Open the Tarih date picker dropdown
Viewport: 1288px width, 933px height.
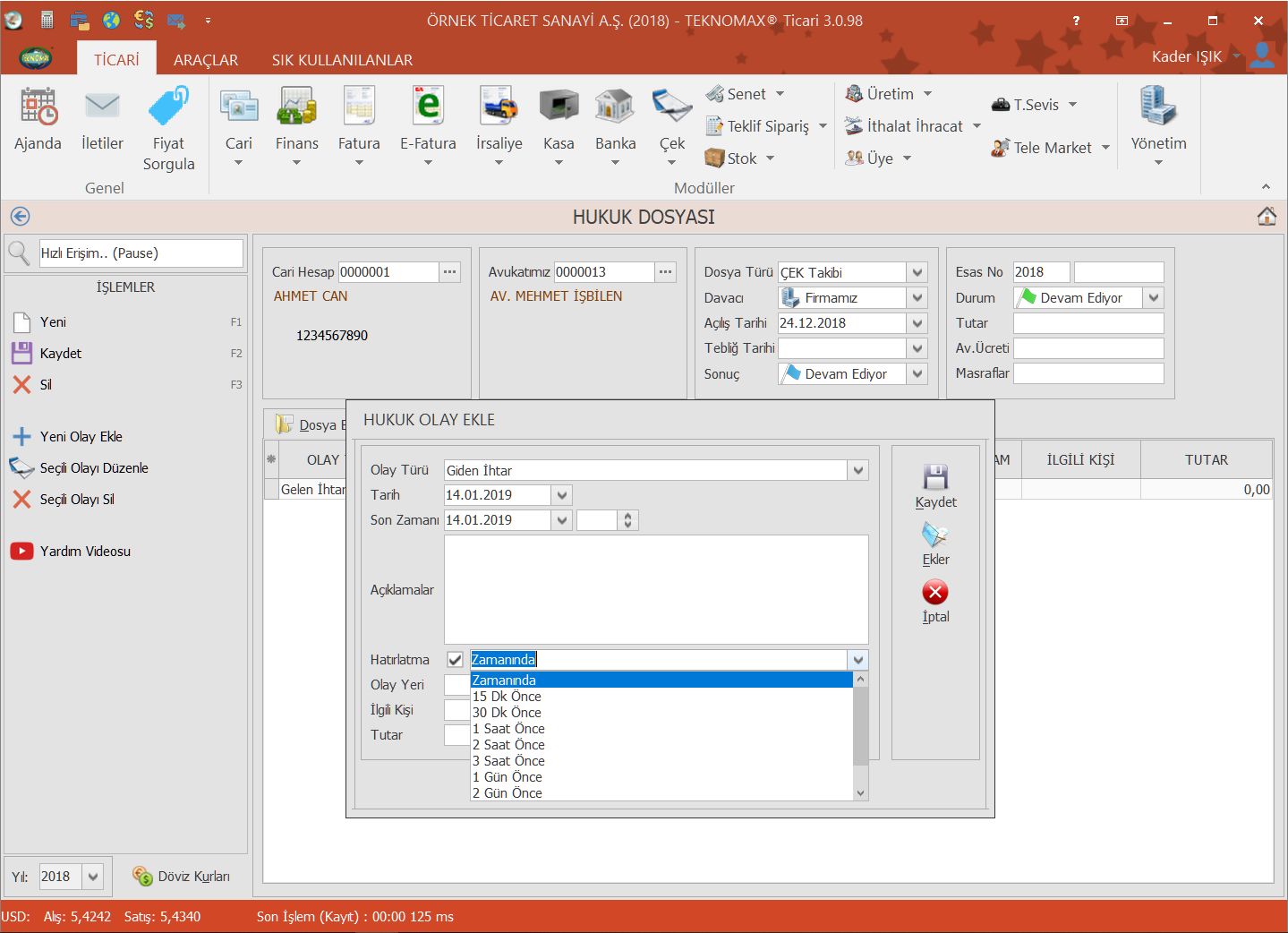[x=561, y=495]
